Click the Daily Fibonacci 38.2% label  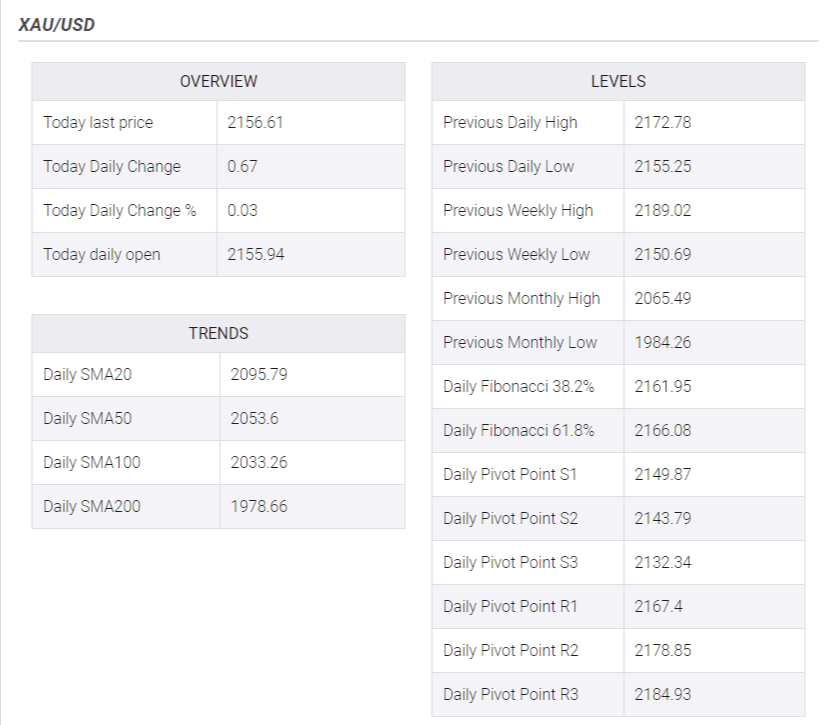click(518, 387)
